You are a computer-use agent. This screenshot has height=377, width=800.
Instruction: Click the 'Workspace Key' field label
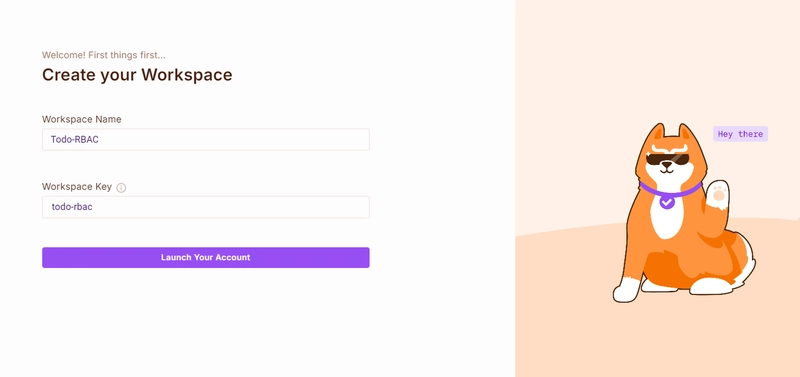point(77,187)
